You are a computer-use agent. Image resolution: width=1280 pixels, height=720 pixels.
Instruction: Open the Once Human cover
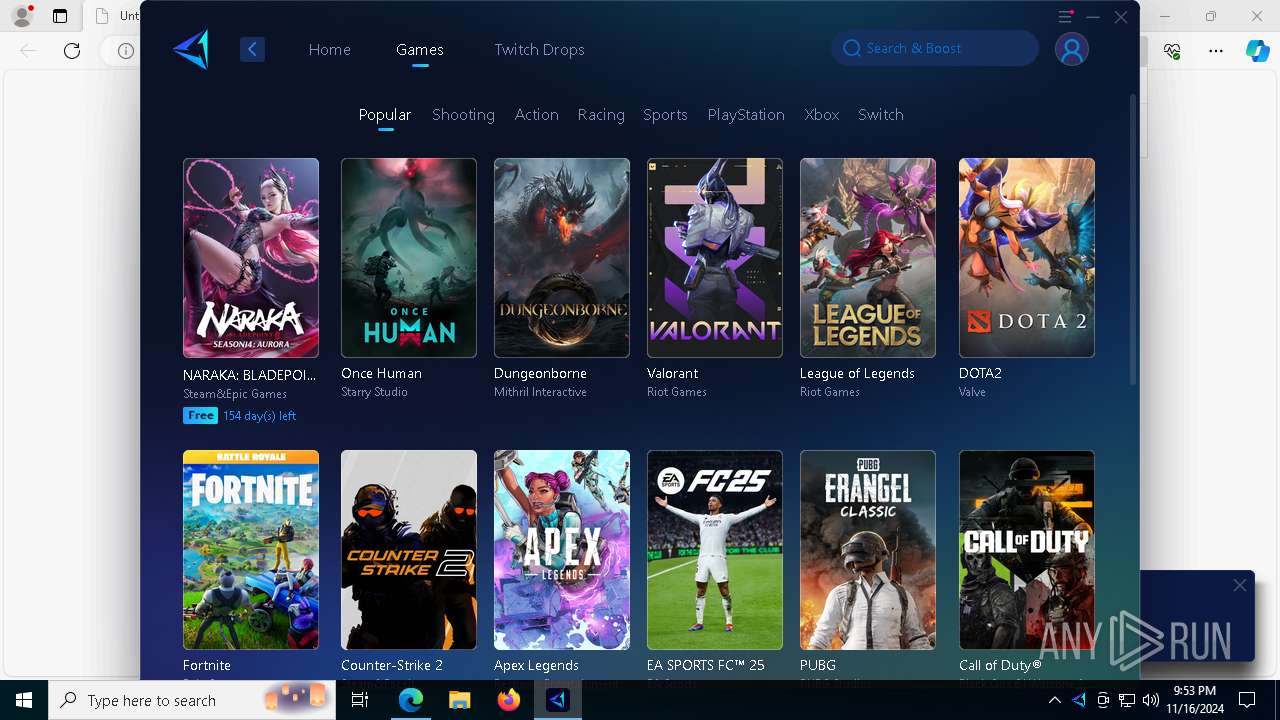click(409, 258)
